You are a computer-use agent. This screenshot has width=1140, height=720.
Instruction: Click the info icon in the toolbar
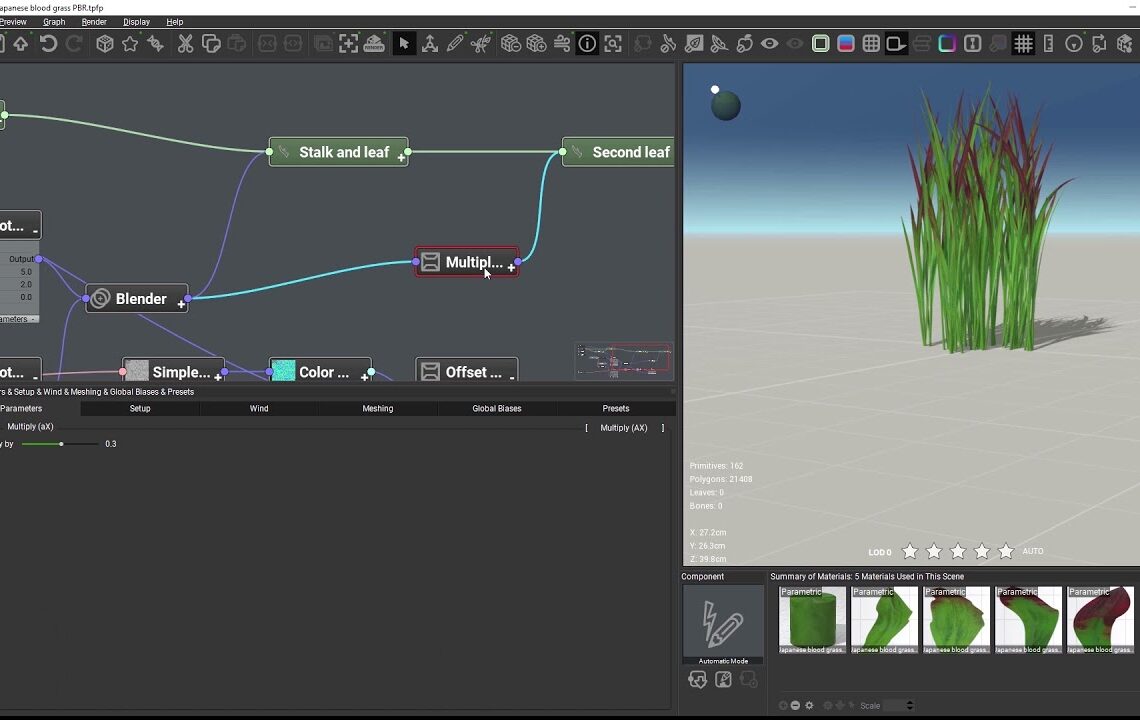(588, 44)
